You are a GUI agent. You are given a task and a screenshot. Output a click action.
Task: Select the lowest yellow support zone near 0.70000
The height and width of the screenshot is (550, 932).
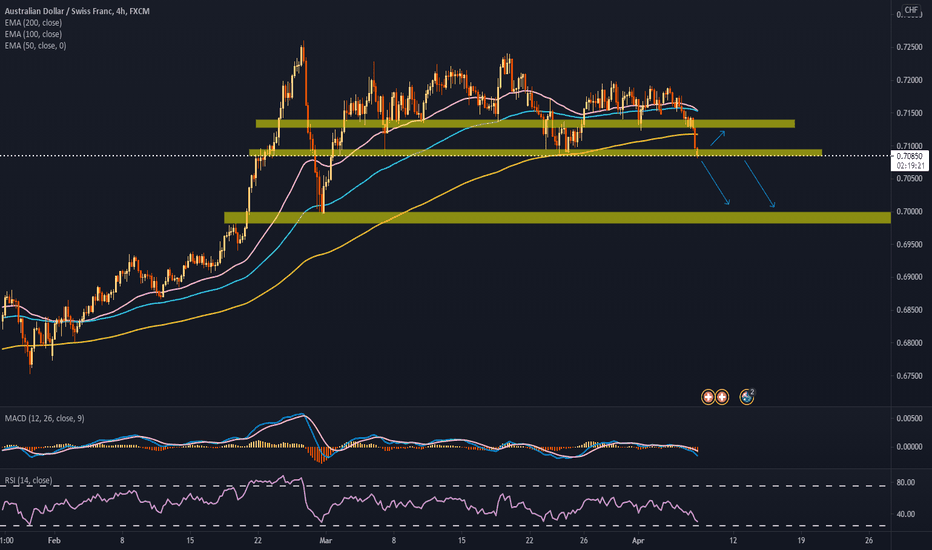(558, 218)
